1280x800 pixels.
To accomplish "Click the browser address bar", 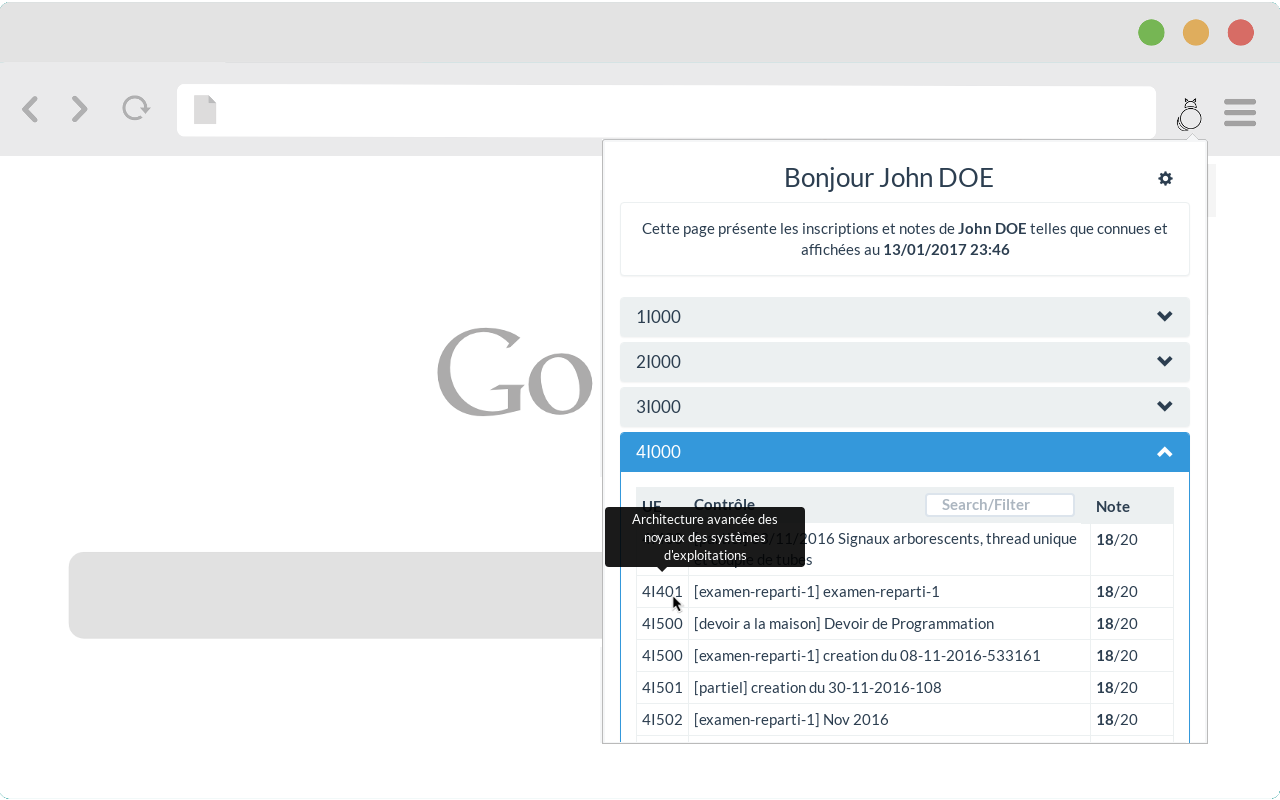I will coord(667,111).
